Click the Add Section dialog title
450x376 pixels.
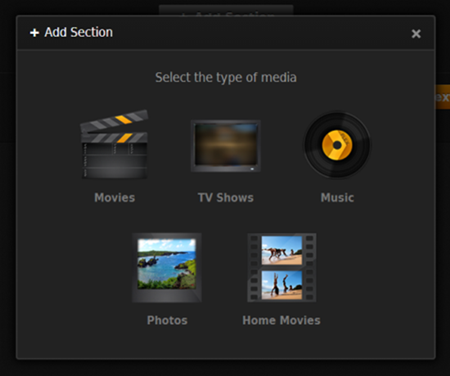[x=79, y=32]
